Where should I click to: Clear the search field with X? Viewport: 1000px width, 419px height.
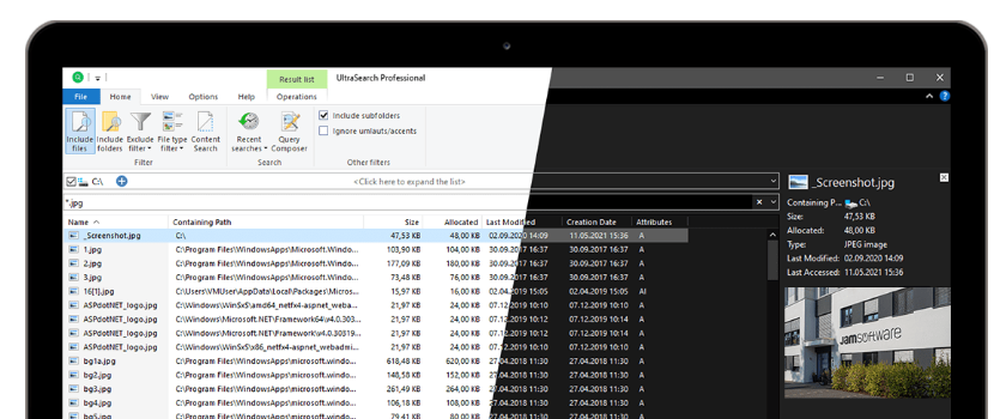tap(759, 202)
